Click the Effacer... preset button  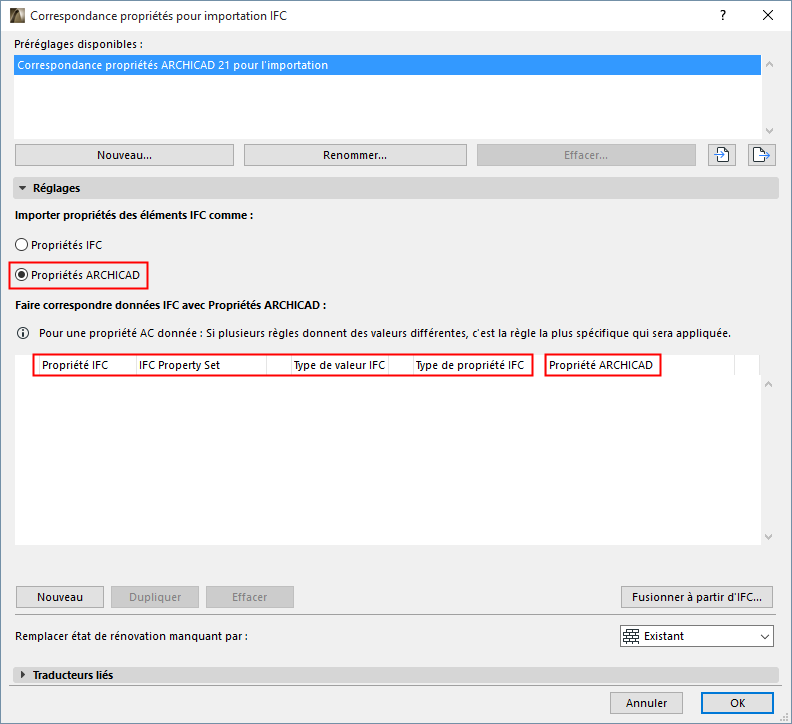click(x=586, y=155)
